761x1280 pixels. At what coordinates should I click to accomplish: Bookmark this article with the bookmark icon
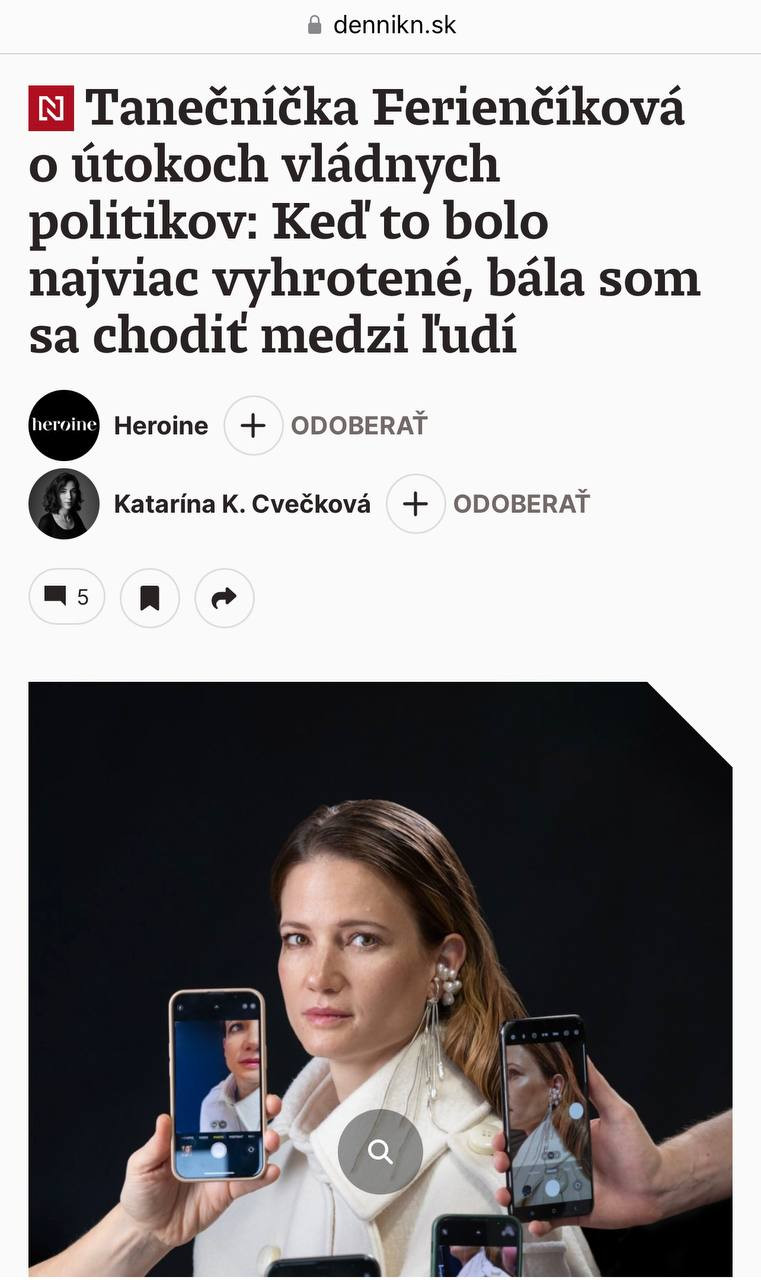click(x=150, y=597)
